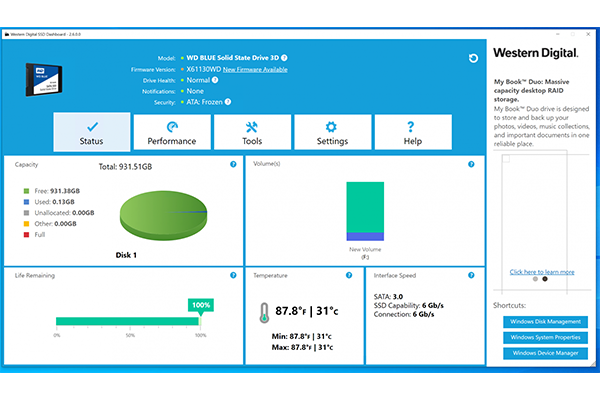Viewport: 600px width, 400px height.
Task: Follow the Click here to learn more link
Action: click(x=541, y=272)
